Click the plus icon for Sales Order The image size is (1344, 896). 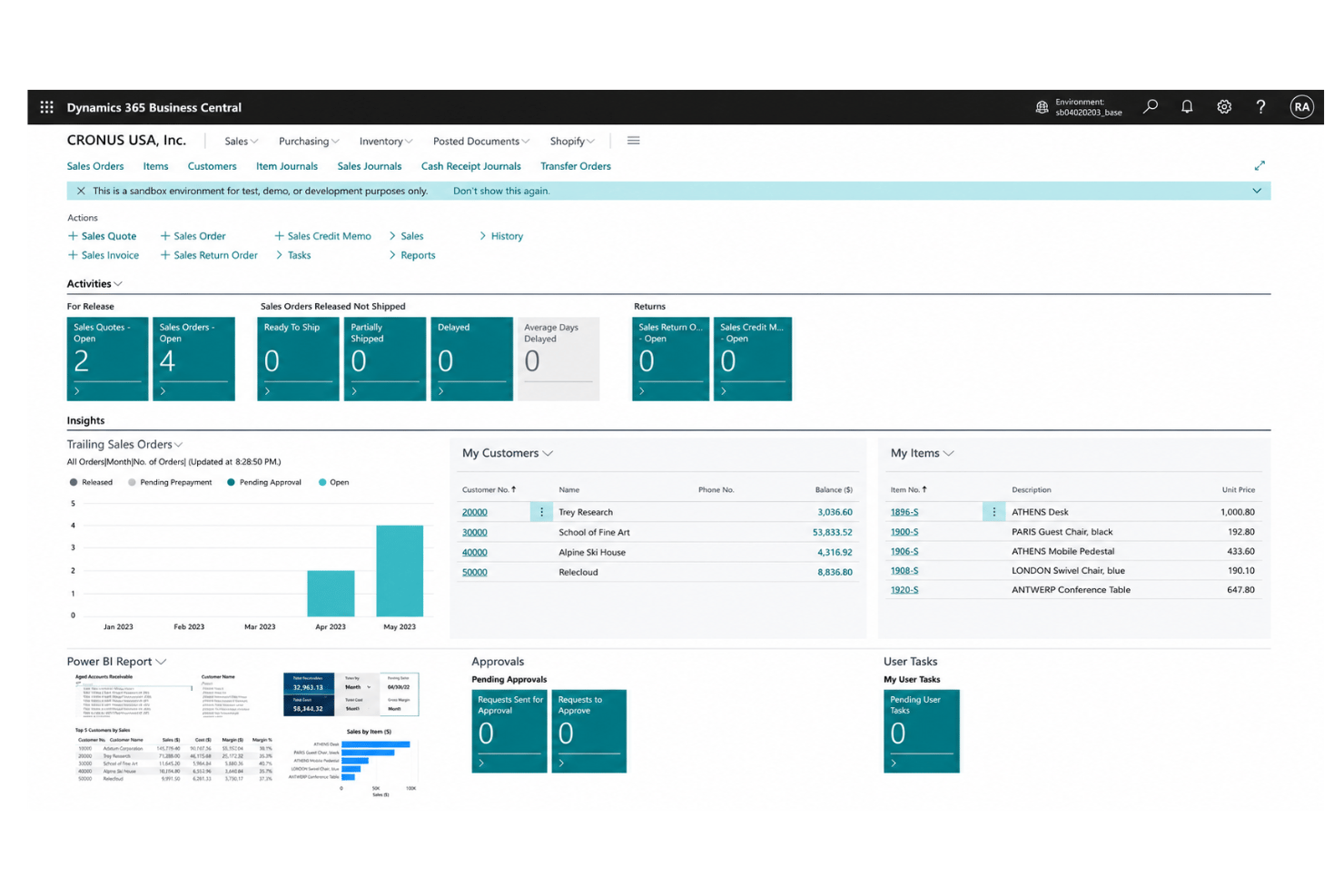[x=165, y=236]
